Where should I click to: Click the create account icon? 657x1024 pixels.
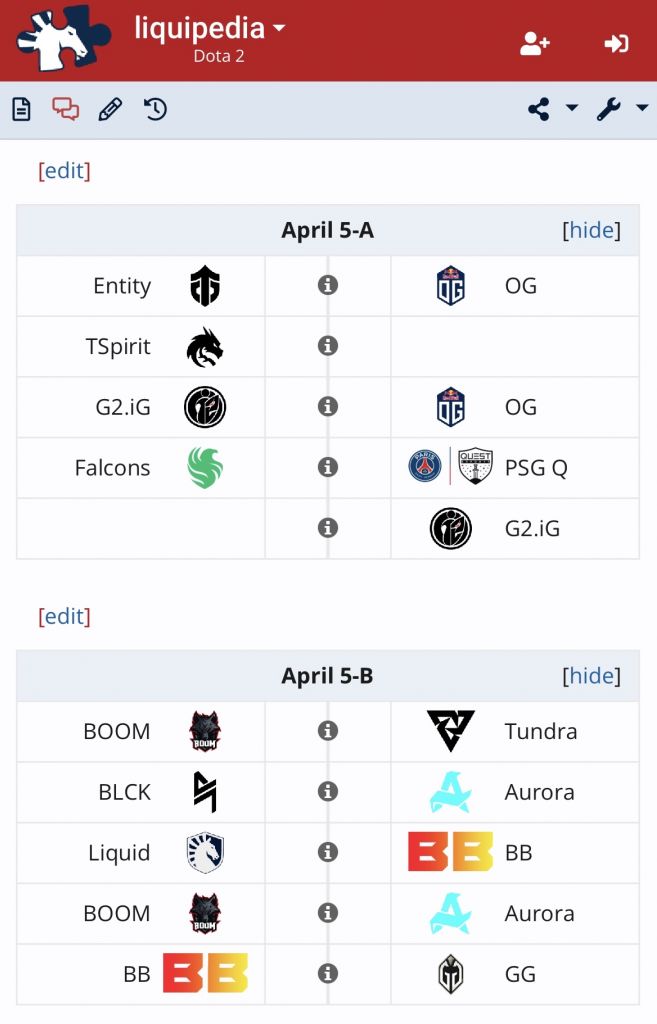point(535,43)
